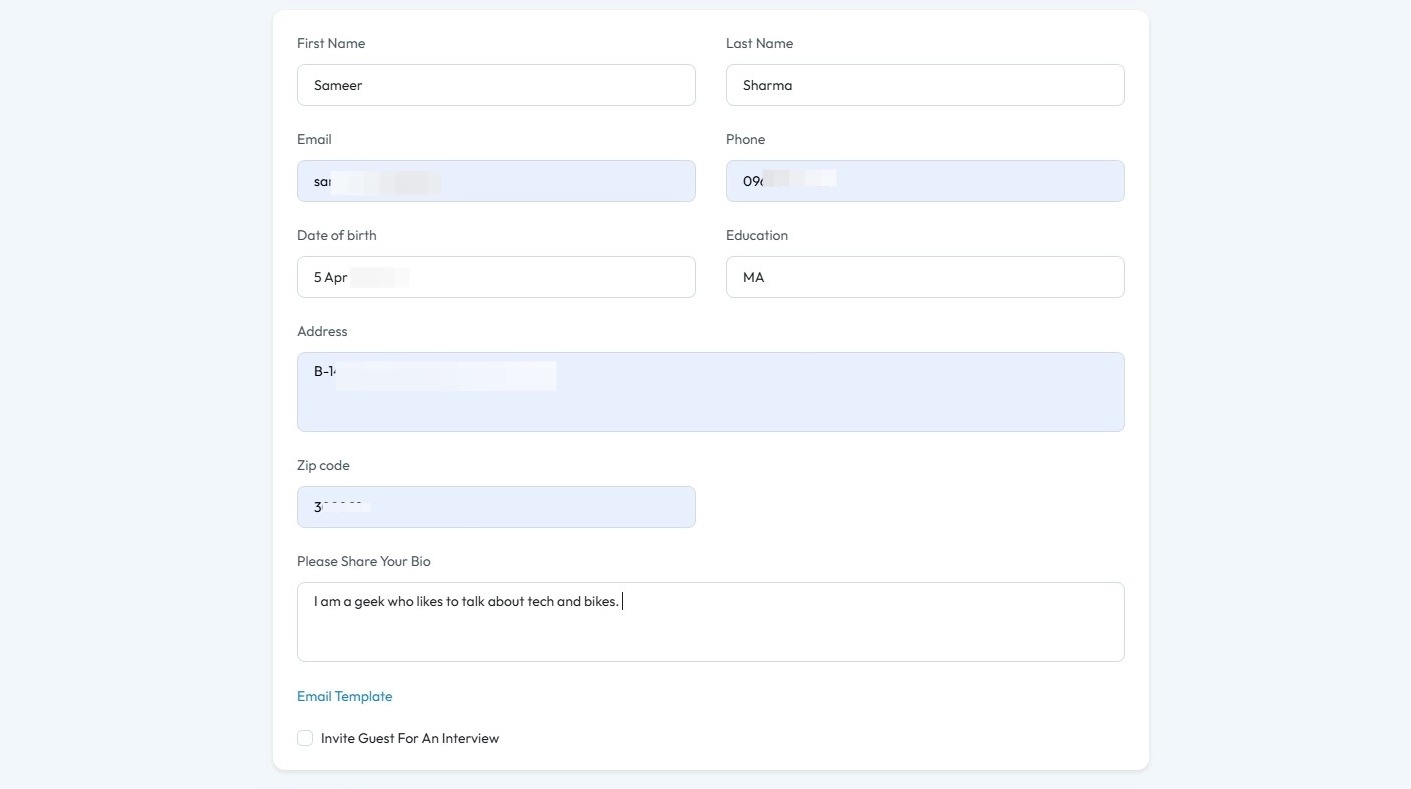Click inside the bio text area
This screenshot has width=1411, height=789.
(711, 622)
